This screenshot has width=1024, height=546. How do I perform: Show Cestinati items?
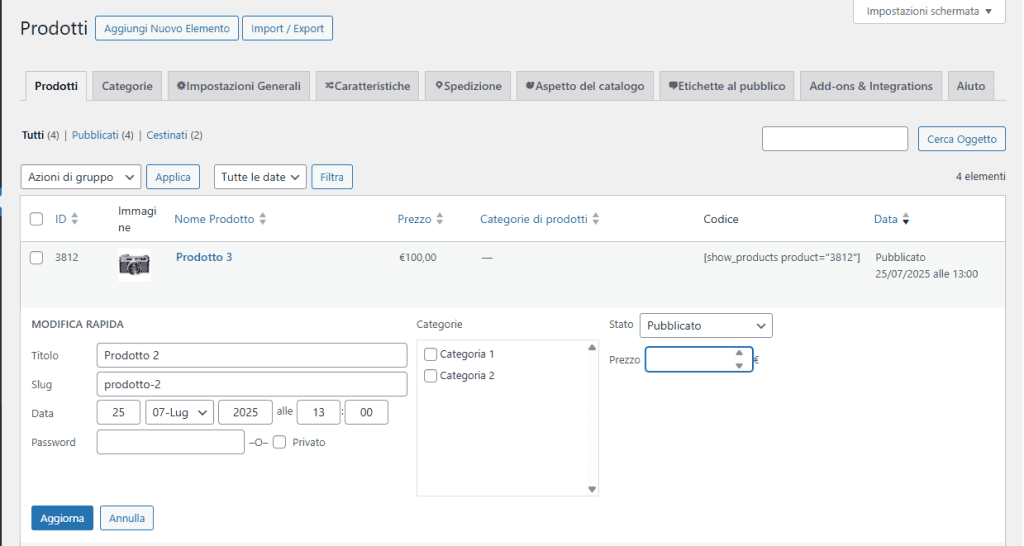point(167,135)
